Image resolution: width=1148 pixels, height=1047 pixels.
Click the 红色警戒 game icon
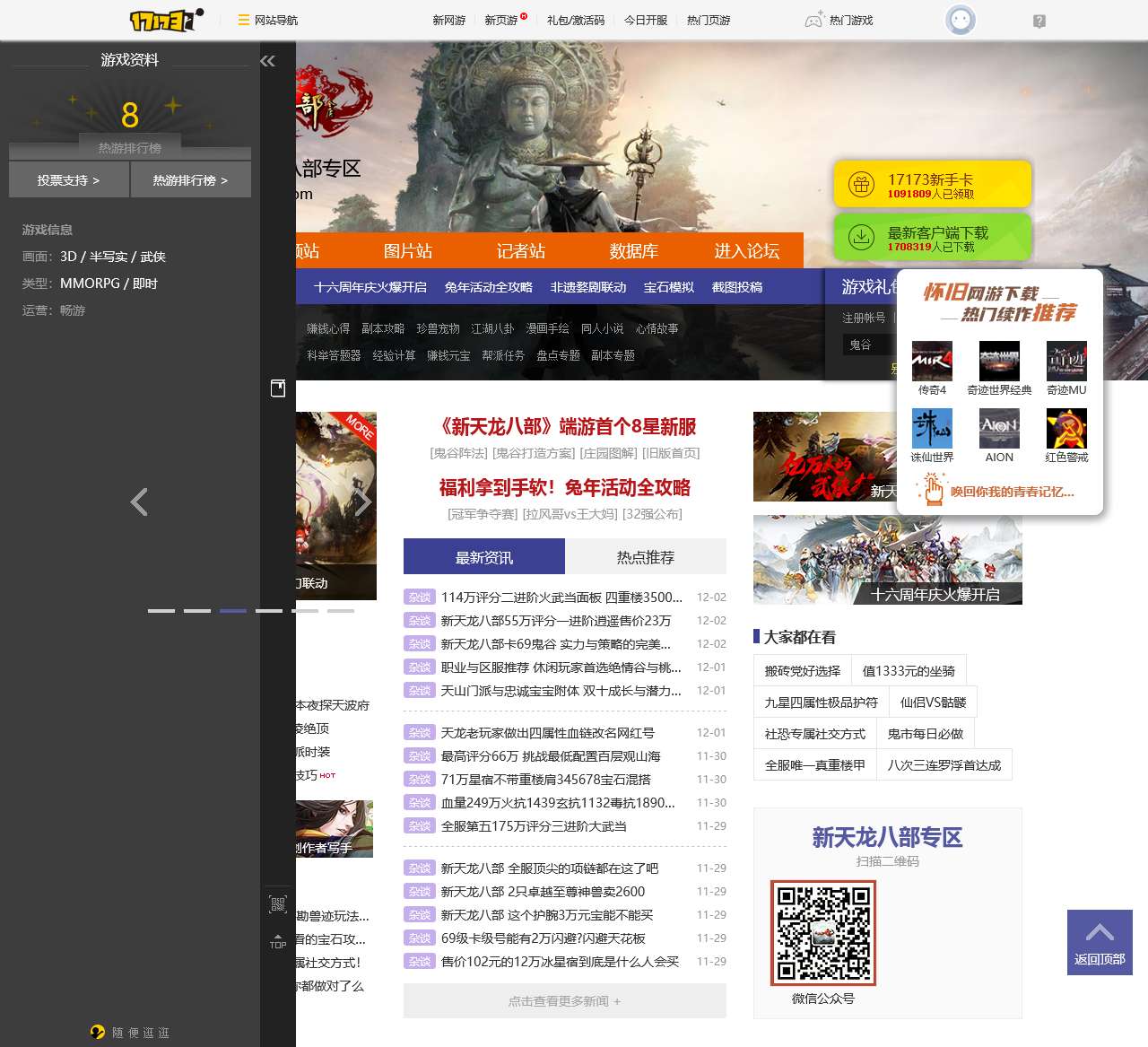click(1066, 429)
